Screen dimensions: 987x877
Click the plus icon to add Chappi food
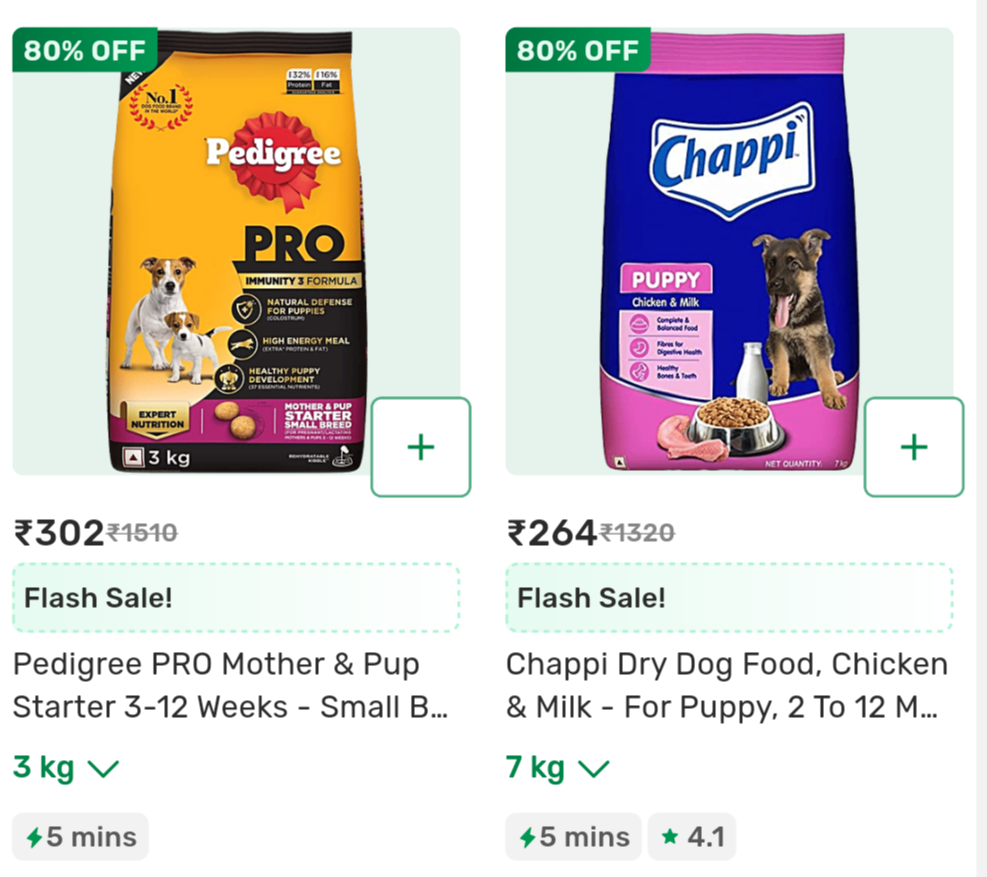pos(913,447)
